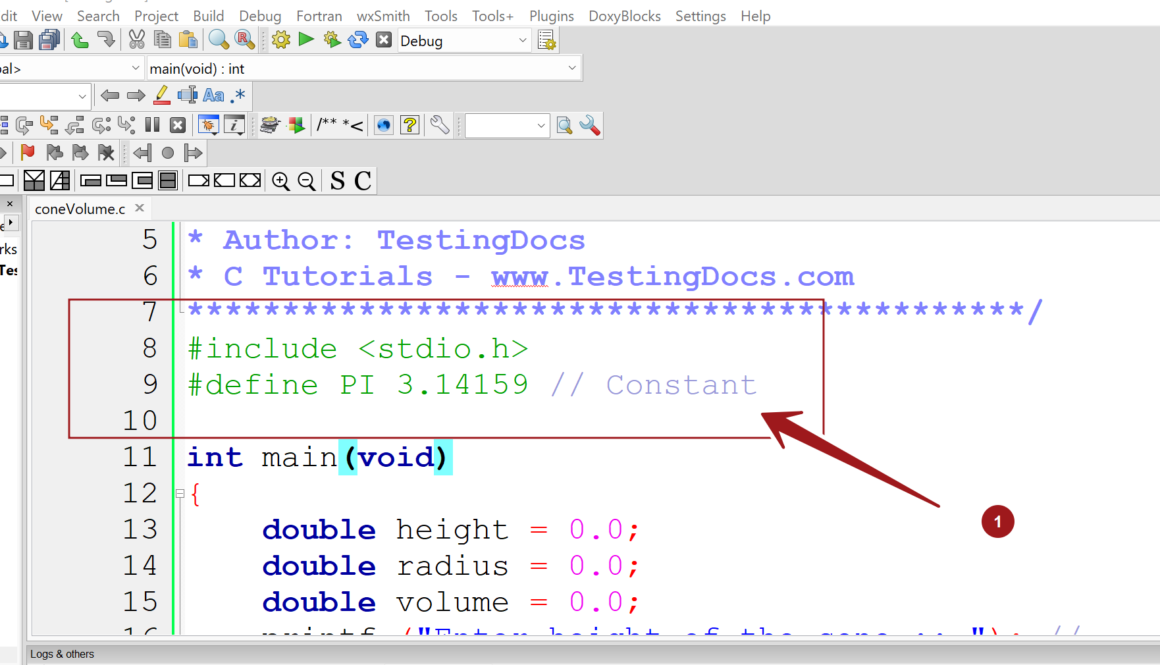Viewport: 1160px width, 665px height.
Task: Run the program using the green Run arrow
Action: click(x=306, y=40)
